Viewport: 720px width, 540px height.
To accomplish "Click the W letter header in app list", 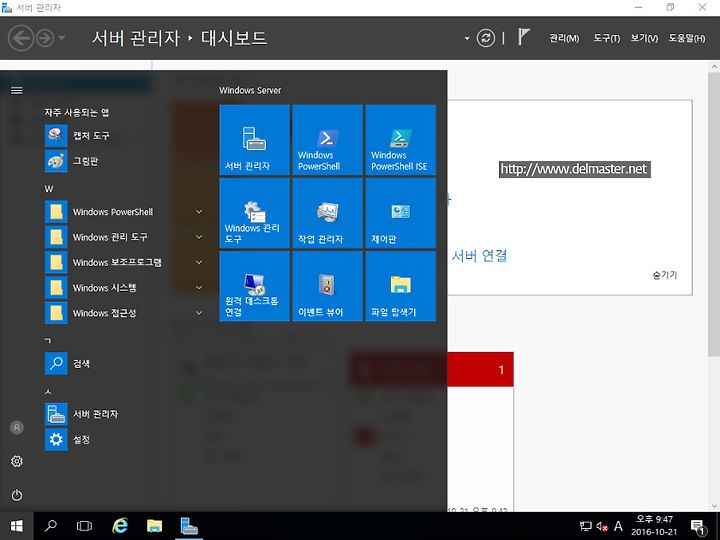I will [x=49, y=189].
